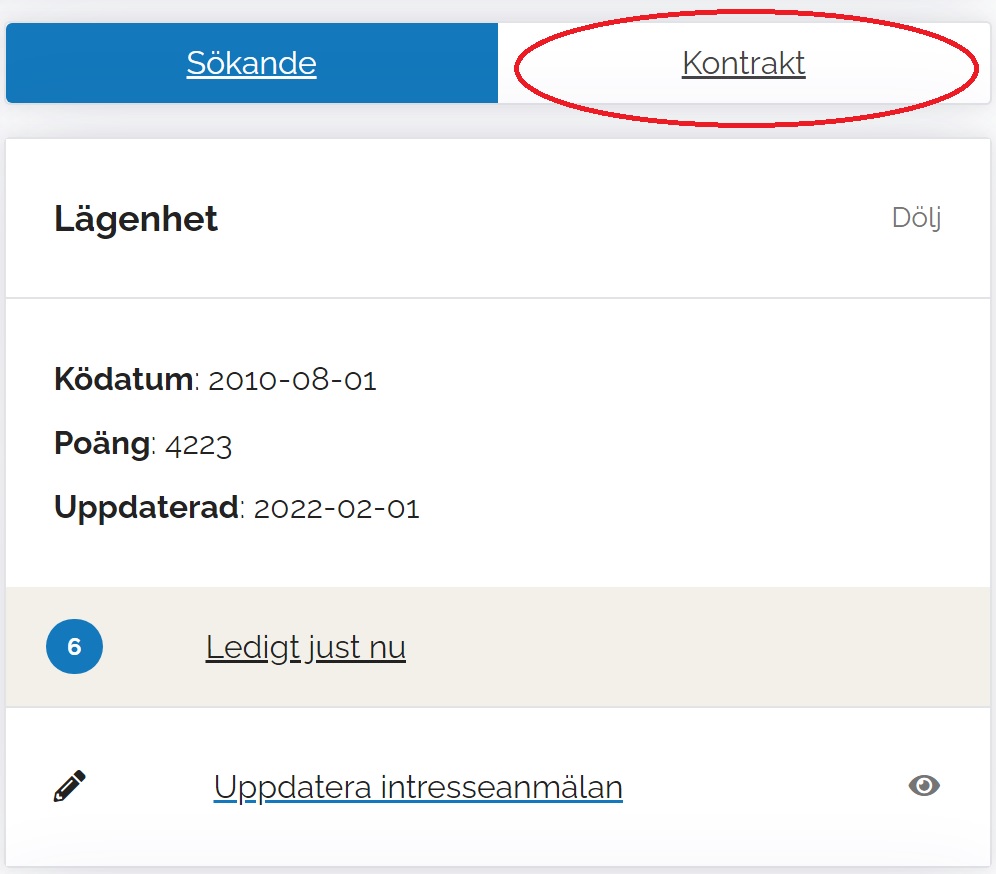
Task: Click the blue badge showing 6
Action: point(74,647)
